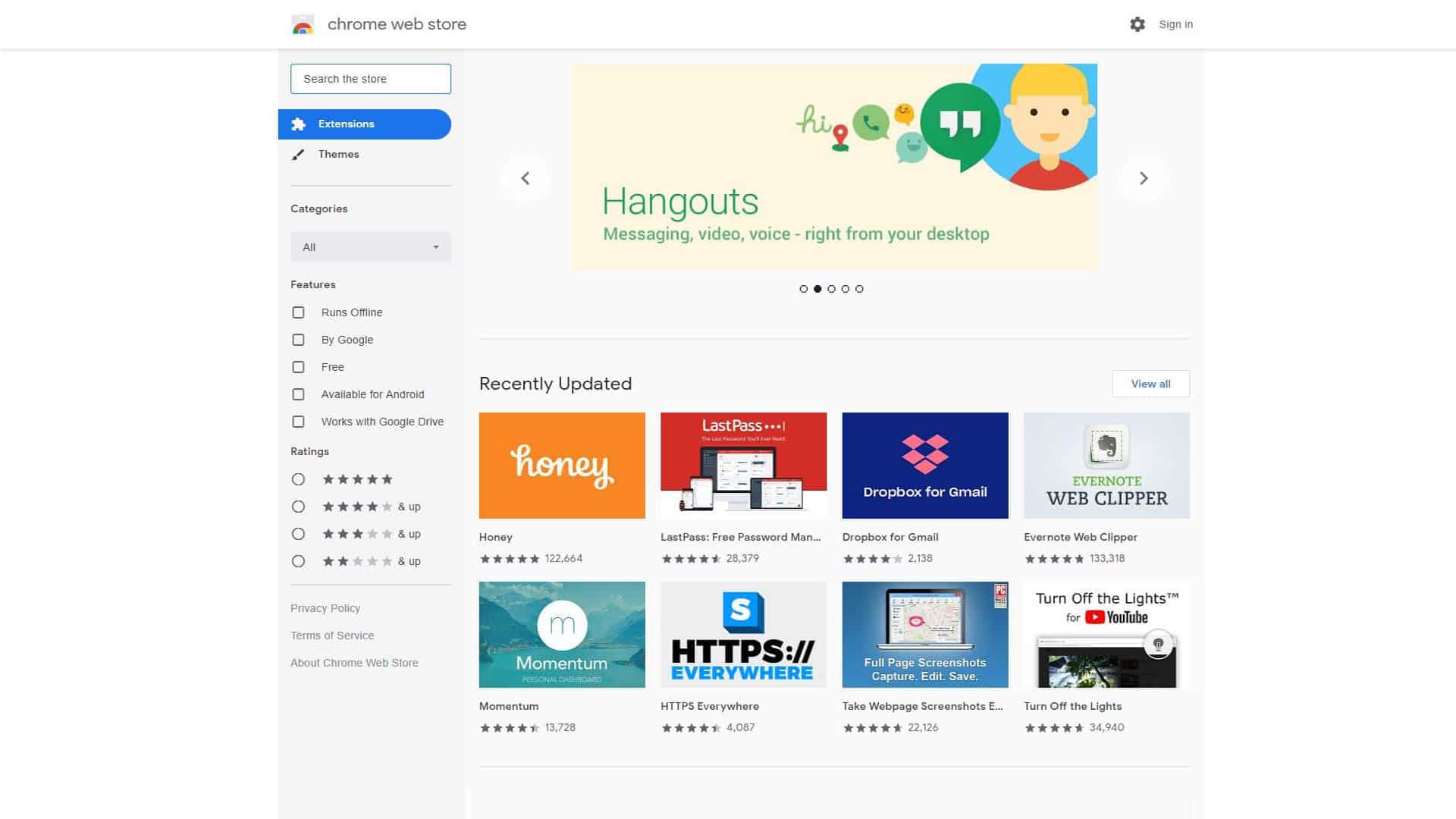Jump to third carousel dot indicator
Viewport: 1456px width, 819px height.
831,289
